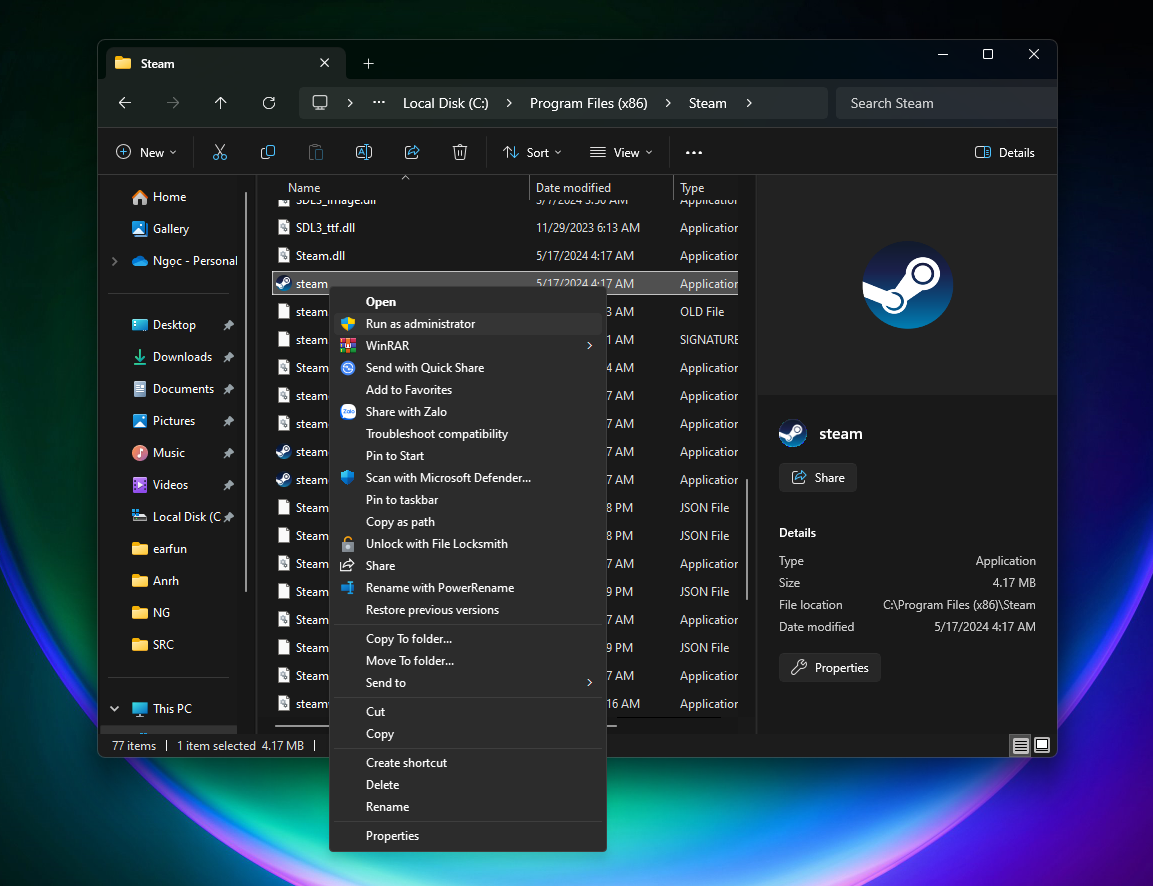This screenshot has width=1153, height=886.
Task: Click the File Locksmith padlock icon
Action: click(x=348, y=544)
